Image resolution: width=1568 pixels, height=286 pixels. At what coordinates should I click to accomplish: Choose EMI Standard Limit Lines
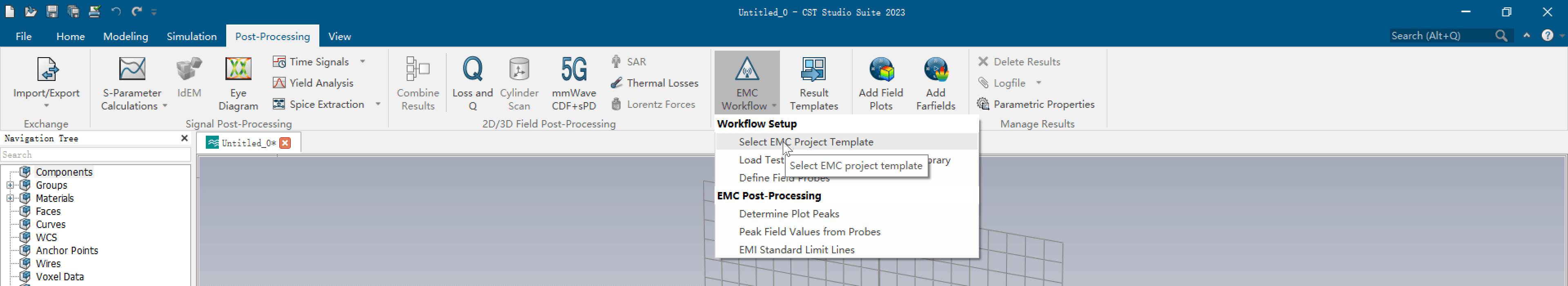click(796, 250)
